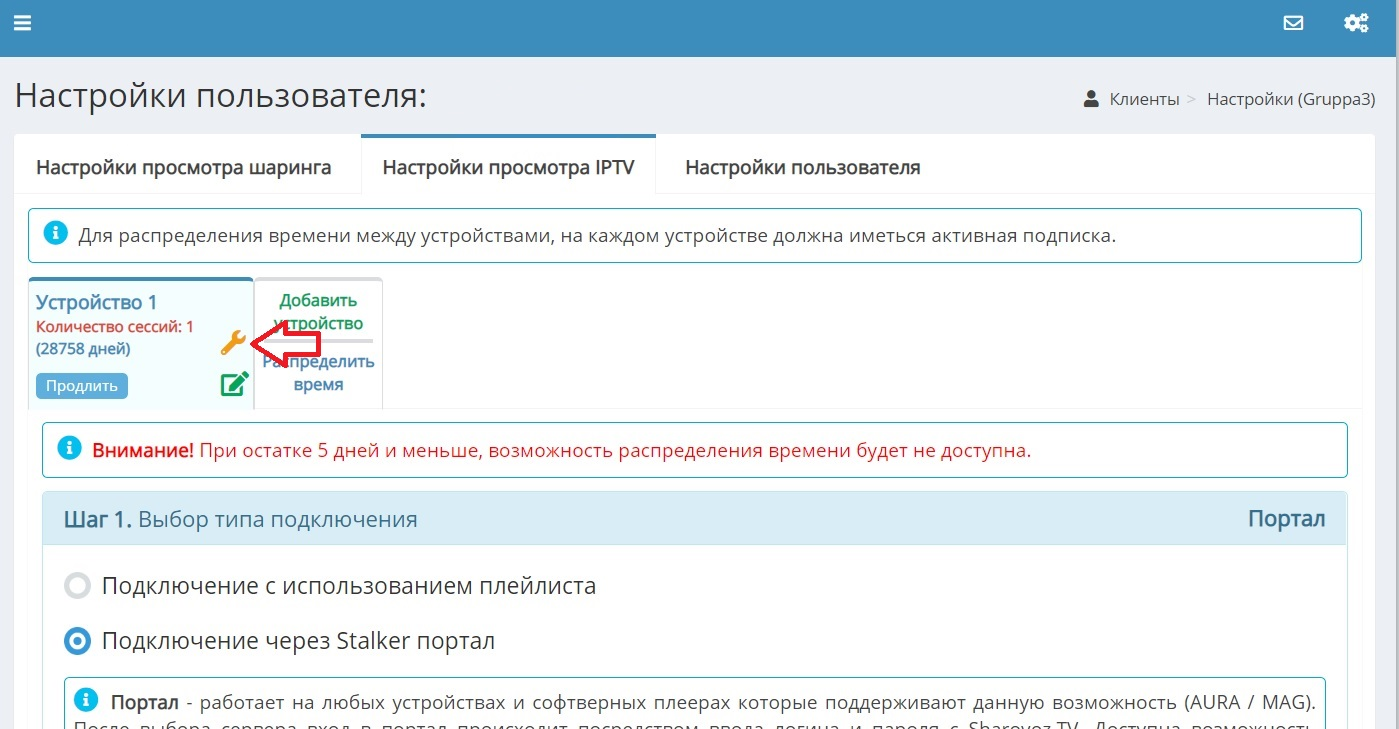Click the green edit icon for Устройство 1
This screenshot has height=729, width=1399.
click(234, 383)
